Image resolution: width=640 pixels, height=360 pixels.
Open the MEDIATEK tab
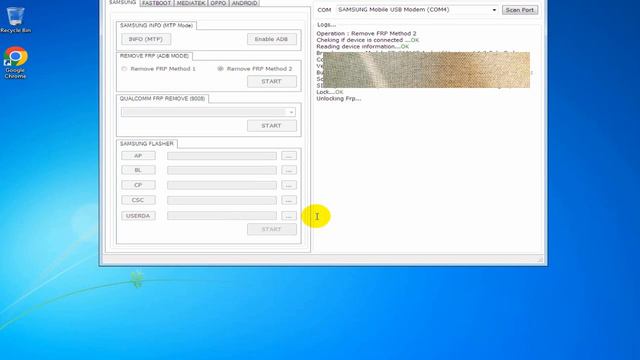pos(191,3)
